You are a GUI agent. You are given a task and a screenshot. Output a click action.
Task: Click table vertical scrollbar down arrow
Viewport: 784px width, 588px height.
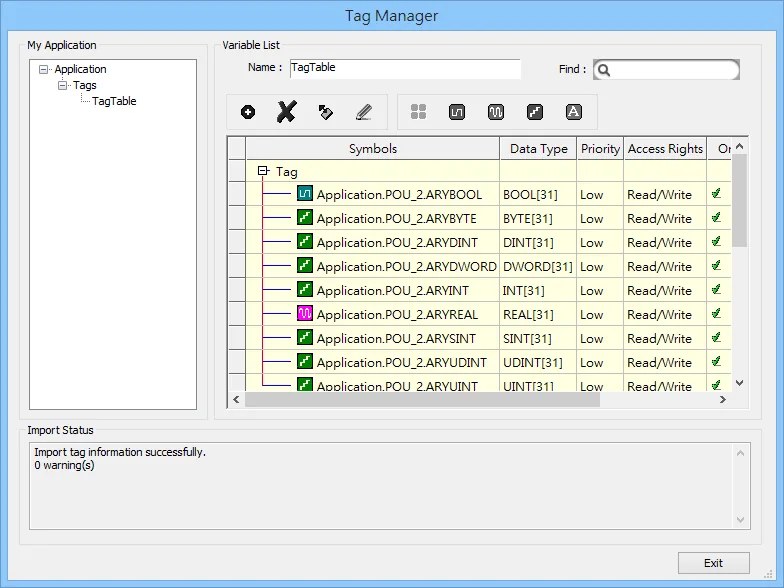pos(740,383)
